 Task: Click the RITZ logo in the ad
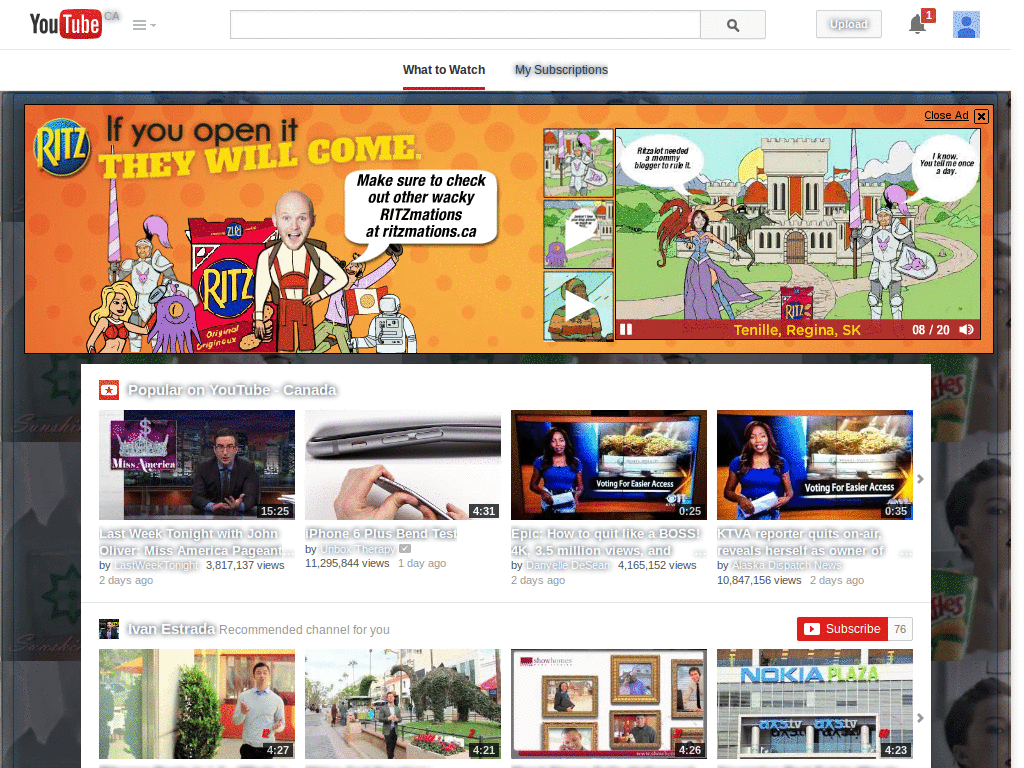pyautogui.click(x=61, y=147)
